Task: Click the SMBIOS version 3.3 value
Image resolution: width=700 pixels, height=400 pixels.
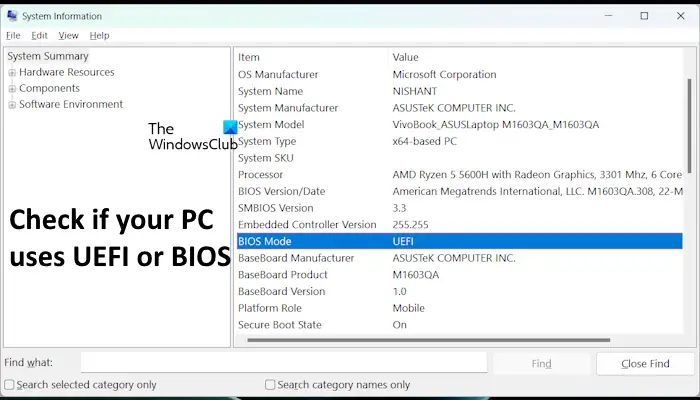Action: click(x=399, y=208)
